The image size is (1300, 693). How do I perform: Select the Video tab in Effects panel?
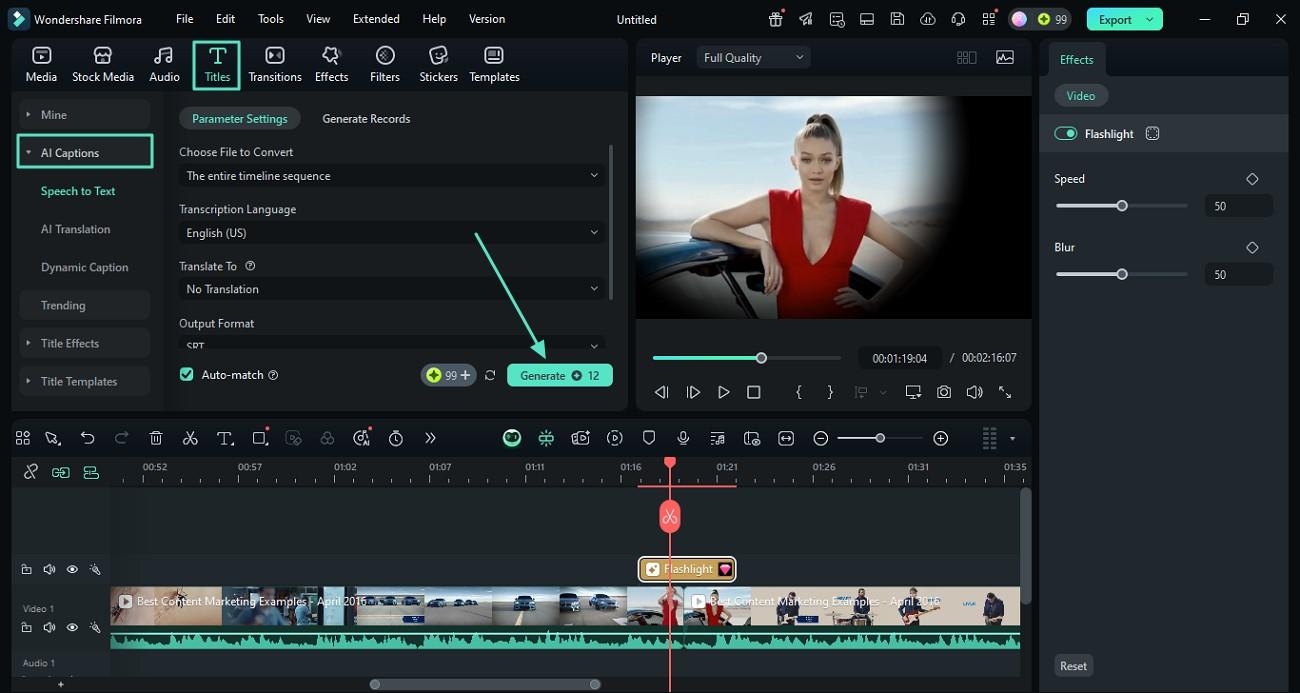(x=1081, y=96)
